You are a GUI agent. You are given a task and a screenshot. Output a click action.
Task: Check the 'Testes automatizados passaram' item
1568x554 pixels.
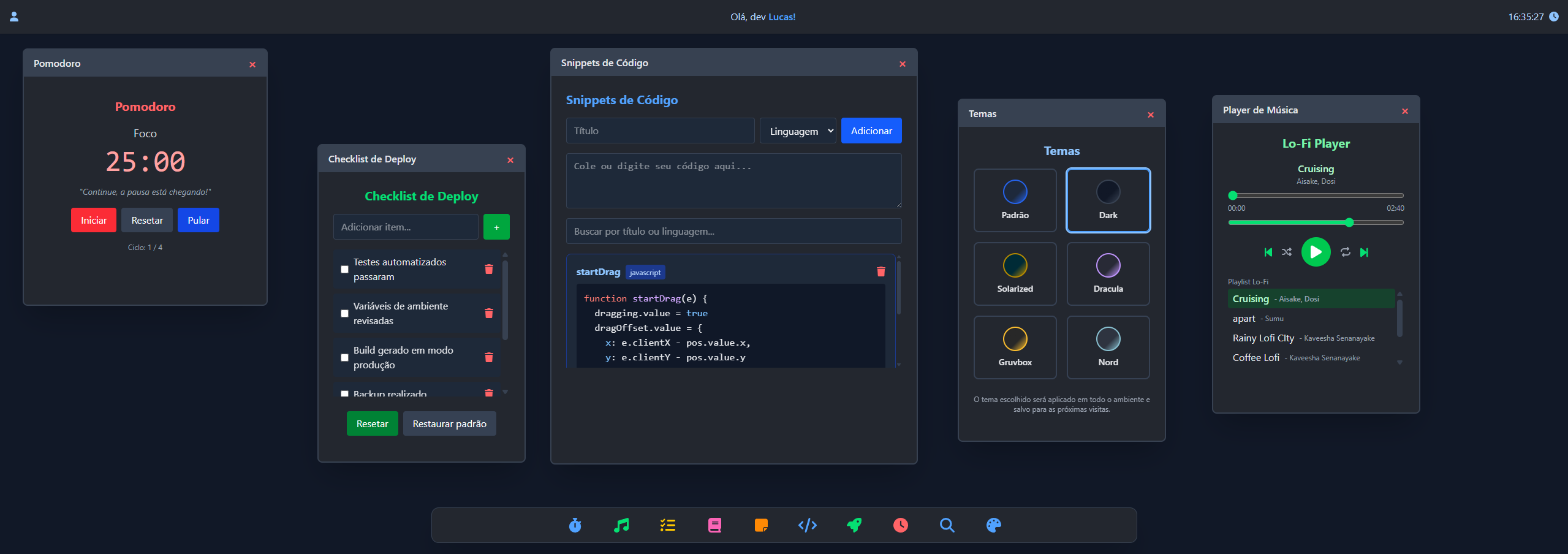tap(344, 268)
